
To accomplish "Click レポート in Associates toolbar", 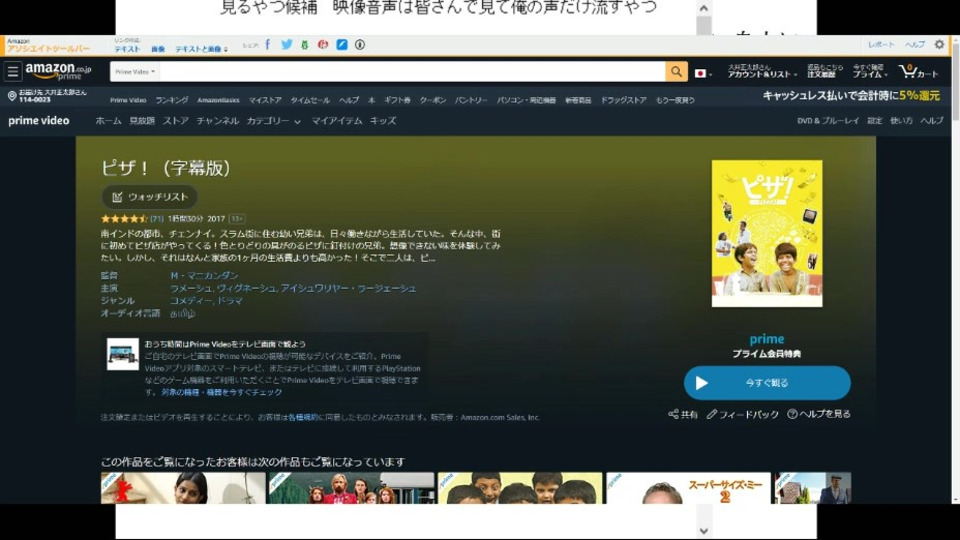I will 881,45.
